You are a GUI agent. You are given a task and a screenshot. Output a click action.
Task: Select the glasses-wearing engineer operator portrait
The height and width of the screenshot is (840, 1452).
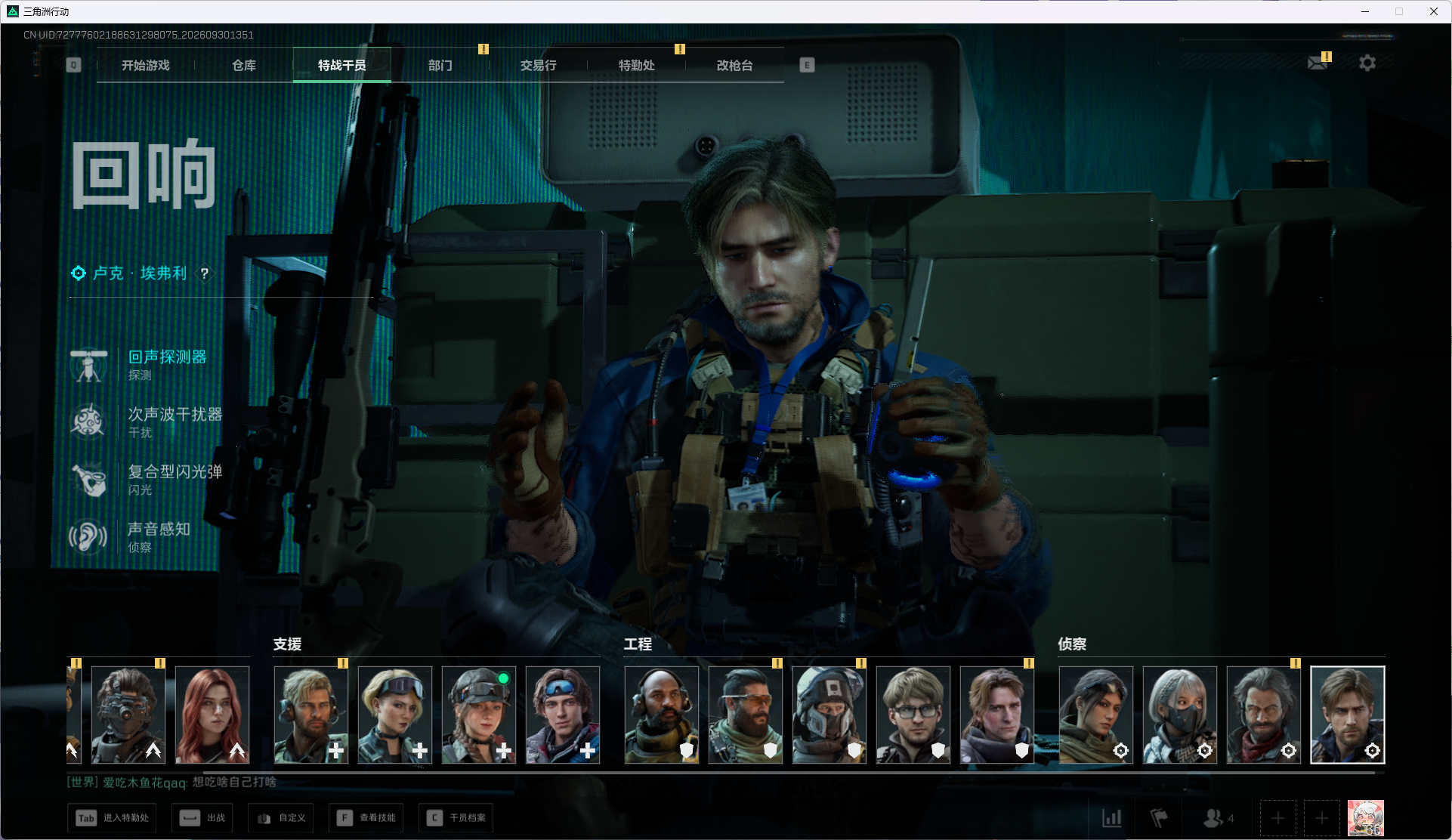[913, 715]
